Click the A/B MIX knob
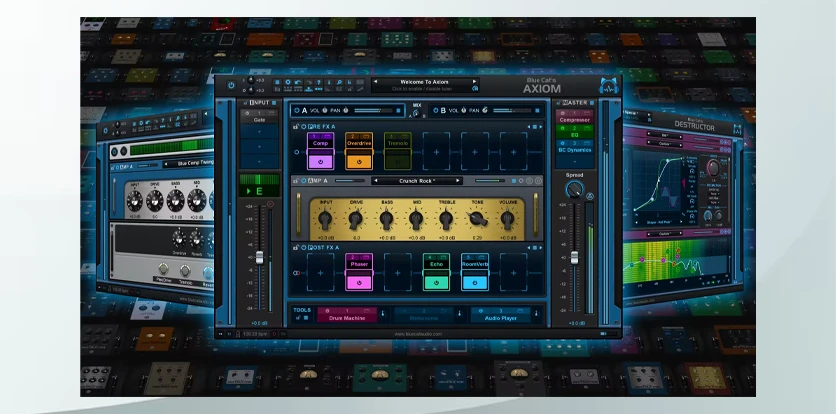This screenshot has width=836, height=414. [x=416, y=113]
